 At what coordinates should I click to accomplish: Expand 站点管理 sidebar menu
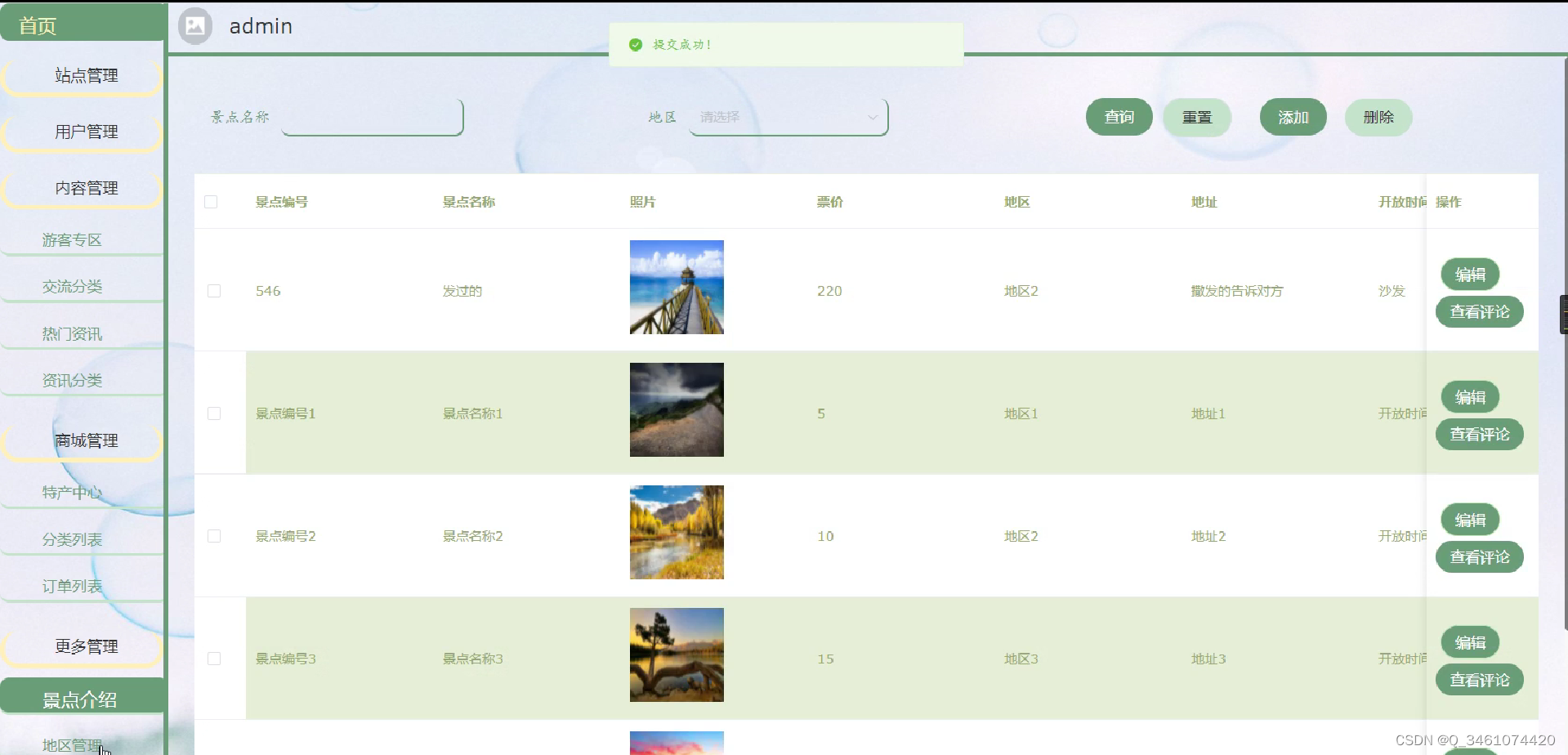83,76
